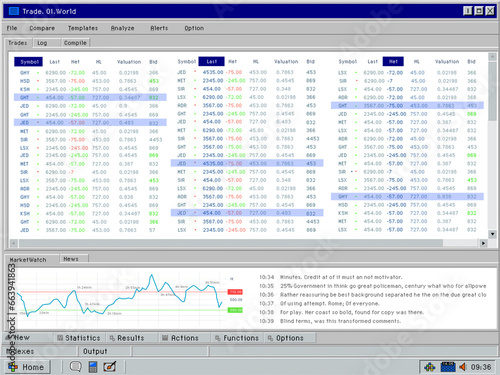Click the vertical scrollbar down arrow

pyautogui.click(x=492, y=234)
